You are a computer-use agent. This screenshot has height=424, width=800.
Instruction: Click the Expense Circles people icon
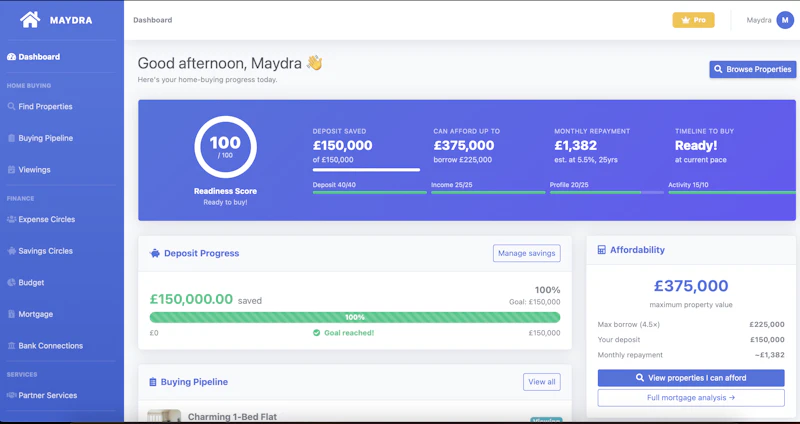tap(11, 219)
